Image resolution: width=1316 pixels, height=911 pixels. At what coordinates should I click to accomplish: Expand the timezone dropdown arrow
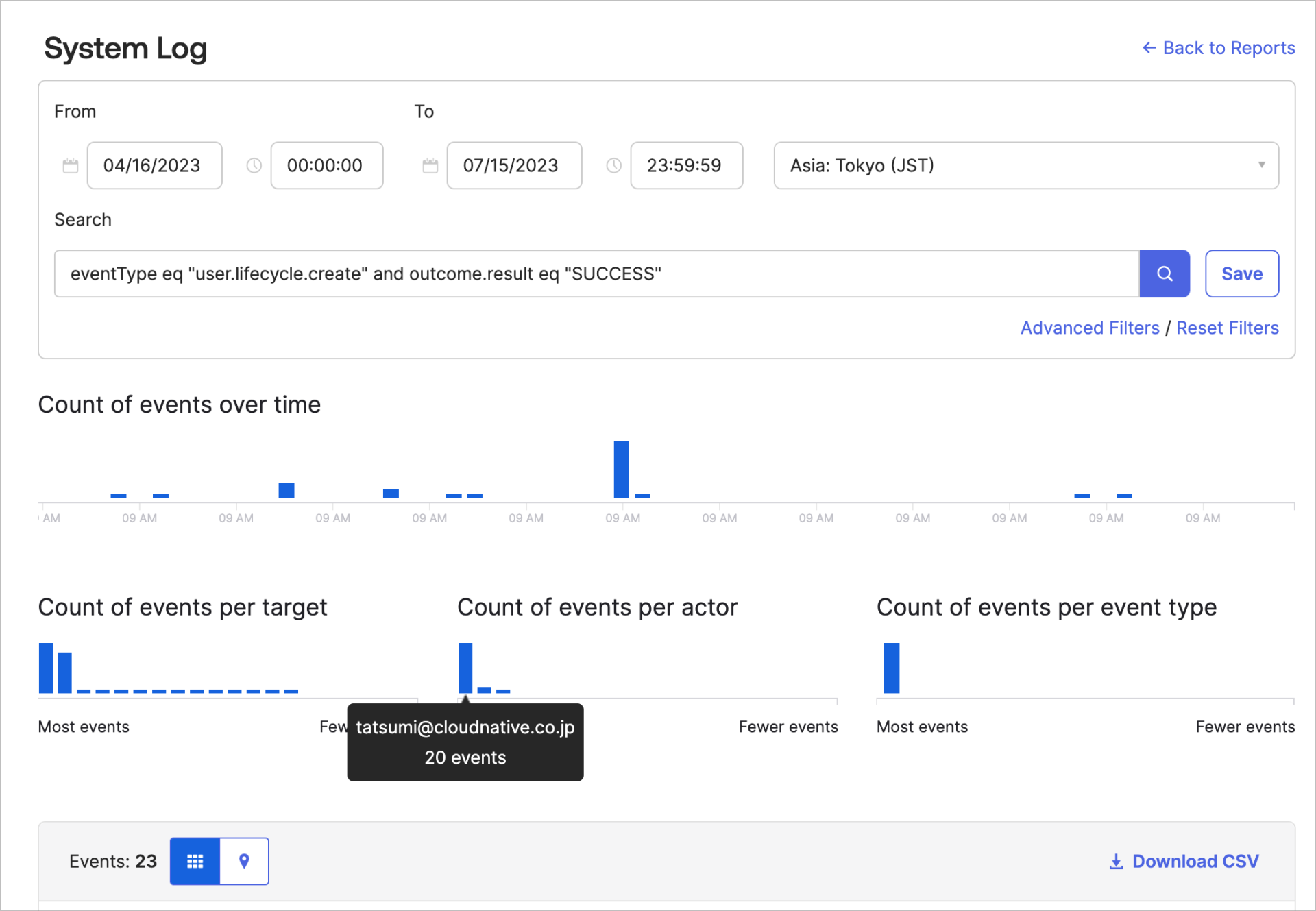tap(1261, 165)
